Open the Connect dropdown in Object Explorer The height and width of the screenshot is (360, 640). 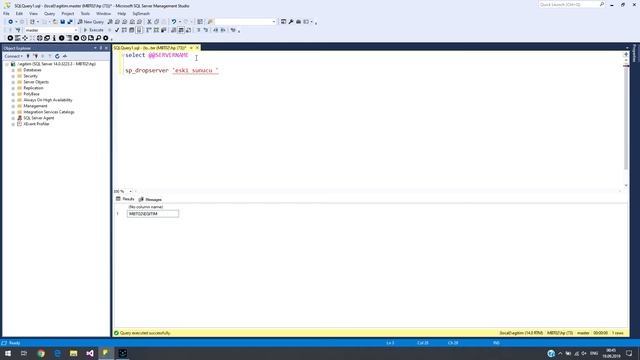(13, 56)
